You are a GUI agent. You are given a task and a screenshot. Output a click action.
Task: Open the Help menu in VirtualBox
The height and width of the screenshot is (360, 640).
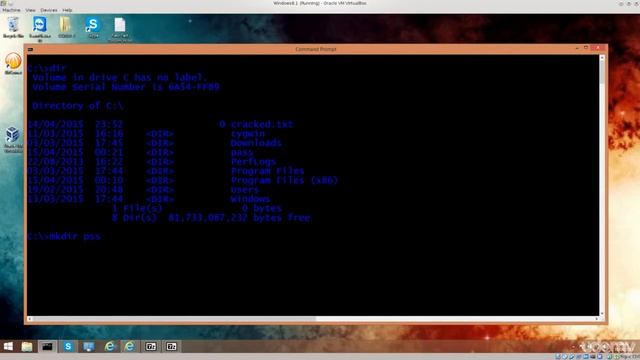click(x=67, y=10)
